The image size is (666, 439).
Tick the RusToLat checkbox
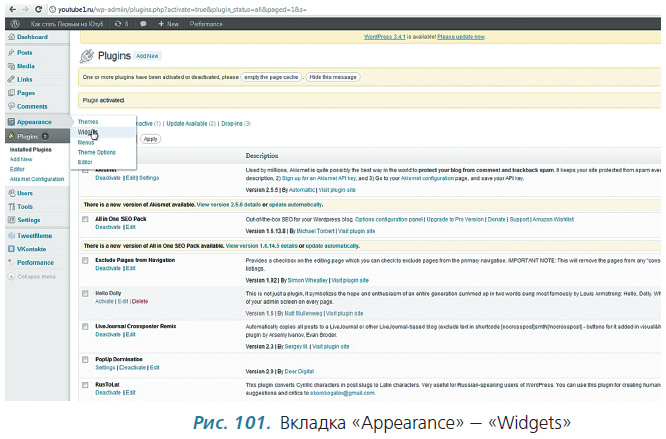tap(85, 385)
